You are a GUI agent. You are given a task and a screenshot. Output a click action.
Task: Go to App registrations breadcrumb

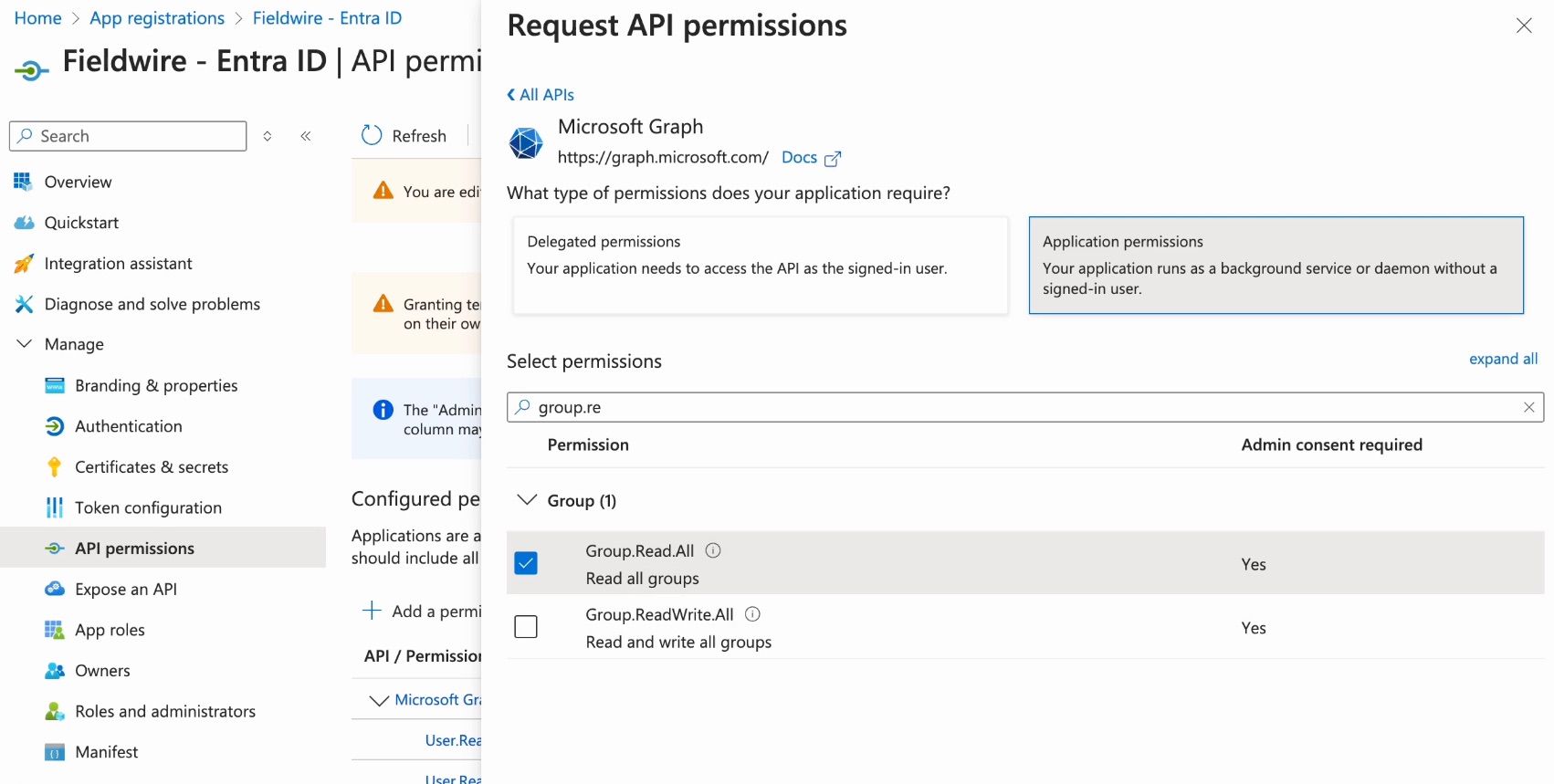(157, 18)
